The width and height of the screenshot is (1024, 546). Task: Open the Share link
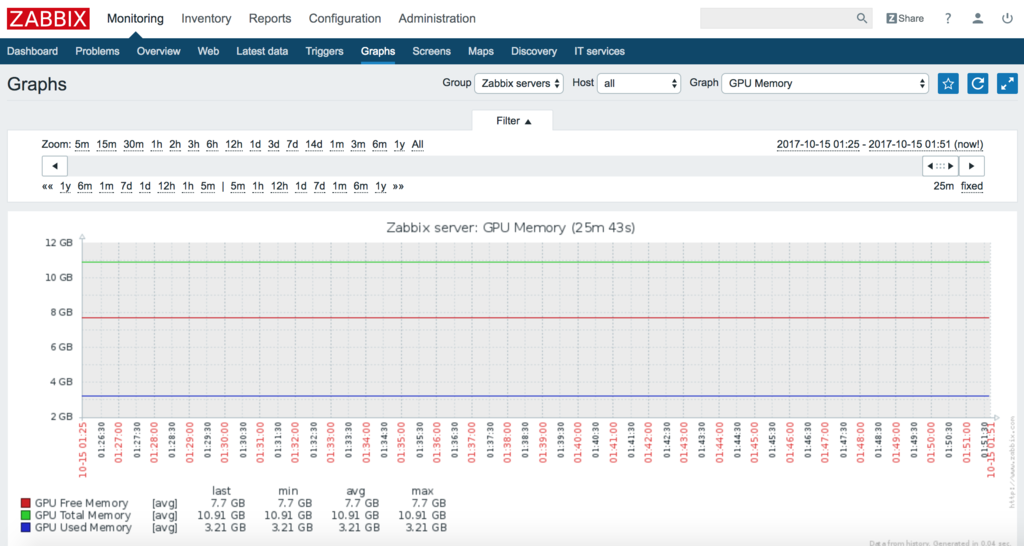pos(905,18)
